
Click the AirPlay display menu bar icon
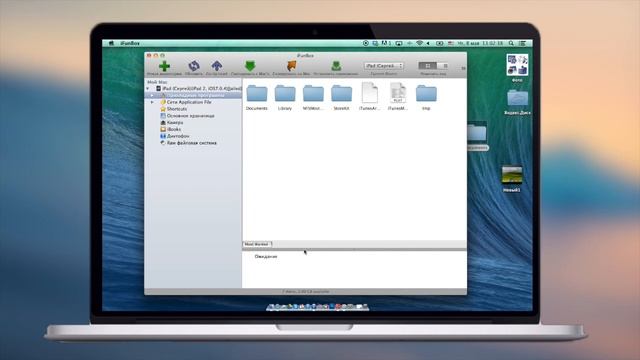399,43
